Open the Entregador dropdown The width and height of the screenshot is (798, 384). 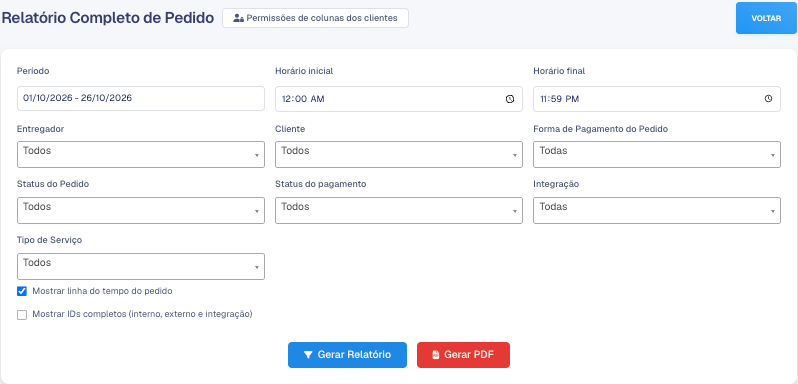click(x=141, y=155)
